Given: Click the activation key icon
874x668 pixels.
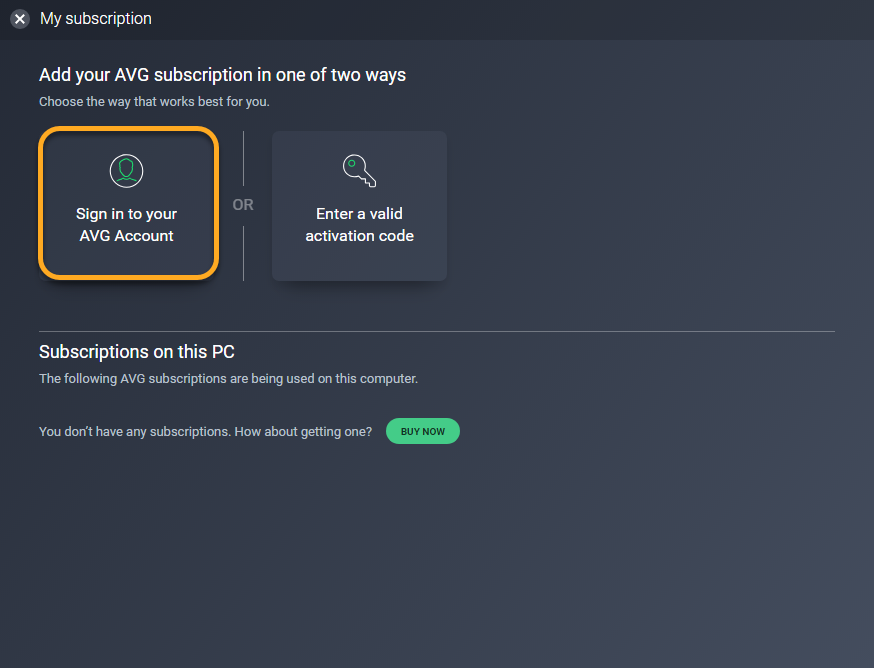Looking at the screenshot, I should [360, 171].
